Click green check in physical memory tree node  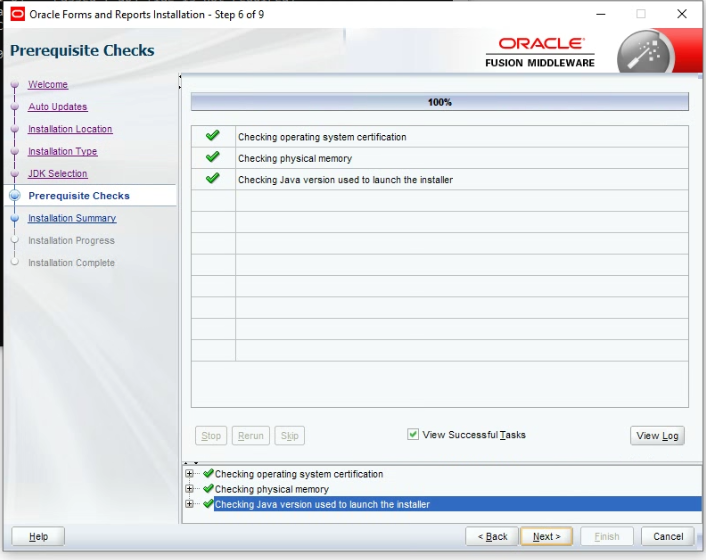pos(208,488)
